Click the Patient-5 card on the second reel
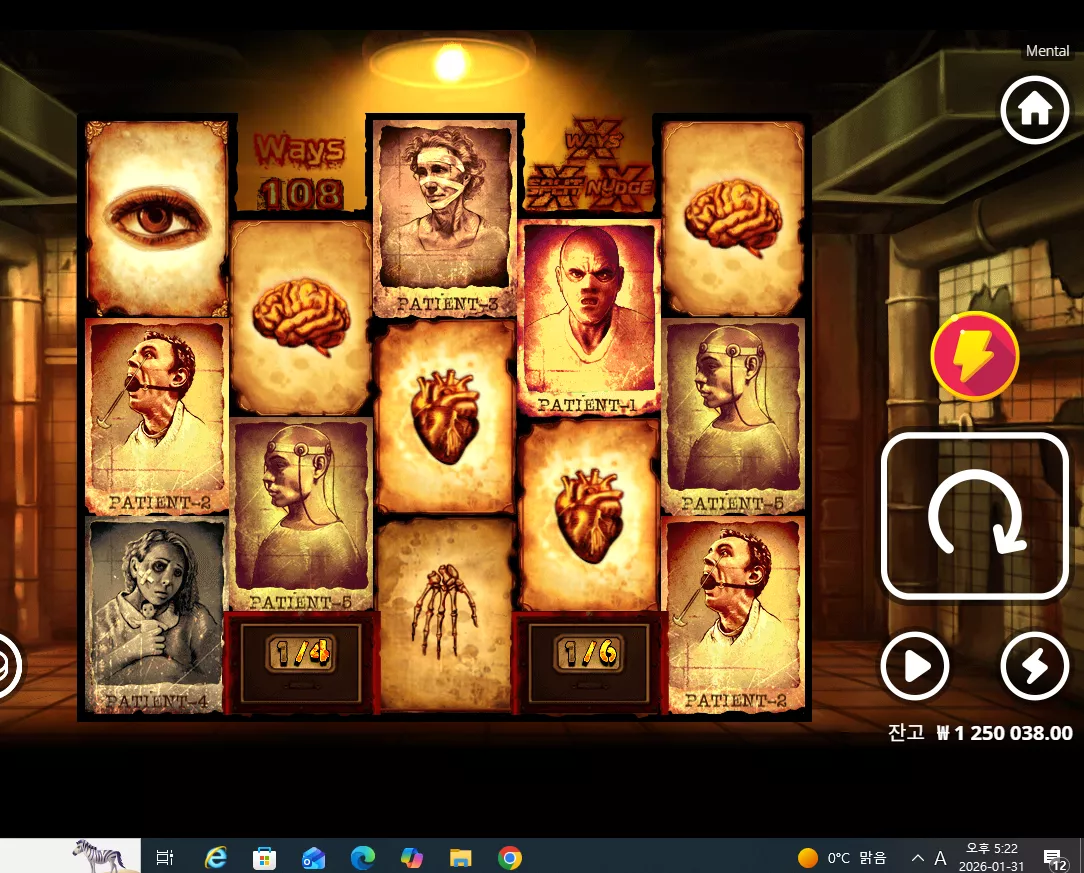The image size is (1084, 873). [301, 514]
